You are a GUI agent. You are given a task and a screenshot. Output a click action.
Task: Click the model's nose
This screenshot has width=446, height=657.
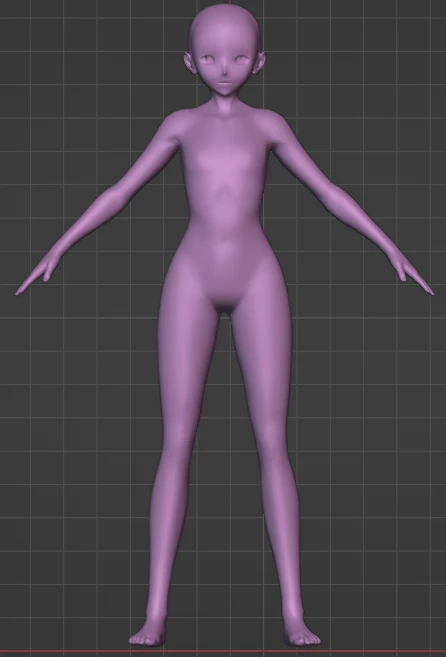coord(225,74)
